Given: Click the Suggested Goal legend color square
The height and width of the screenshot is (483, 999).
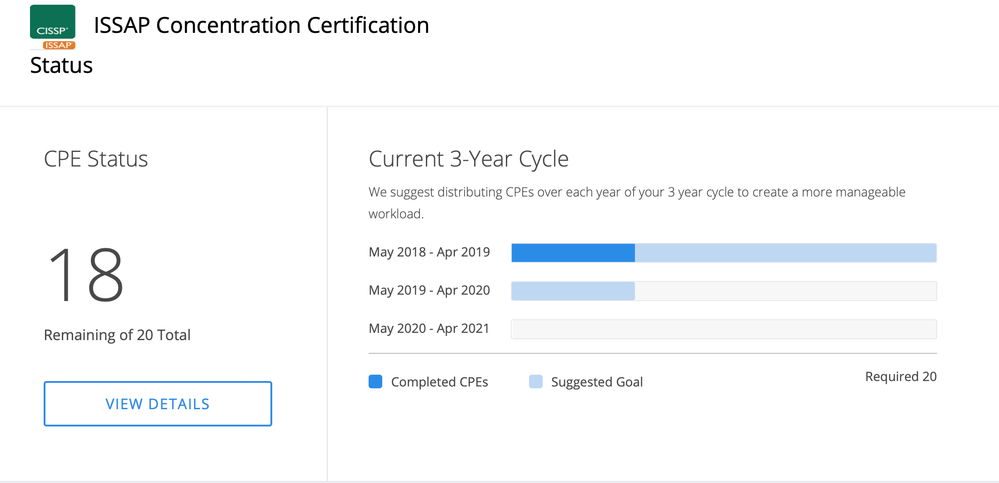Looking at the screenshot, I should 536,381.
